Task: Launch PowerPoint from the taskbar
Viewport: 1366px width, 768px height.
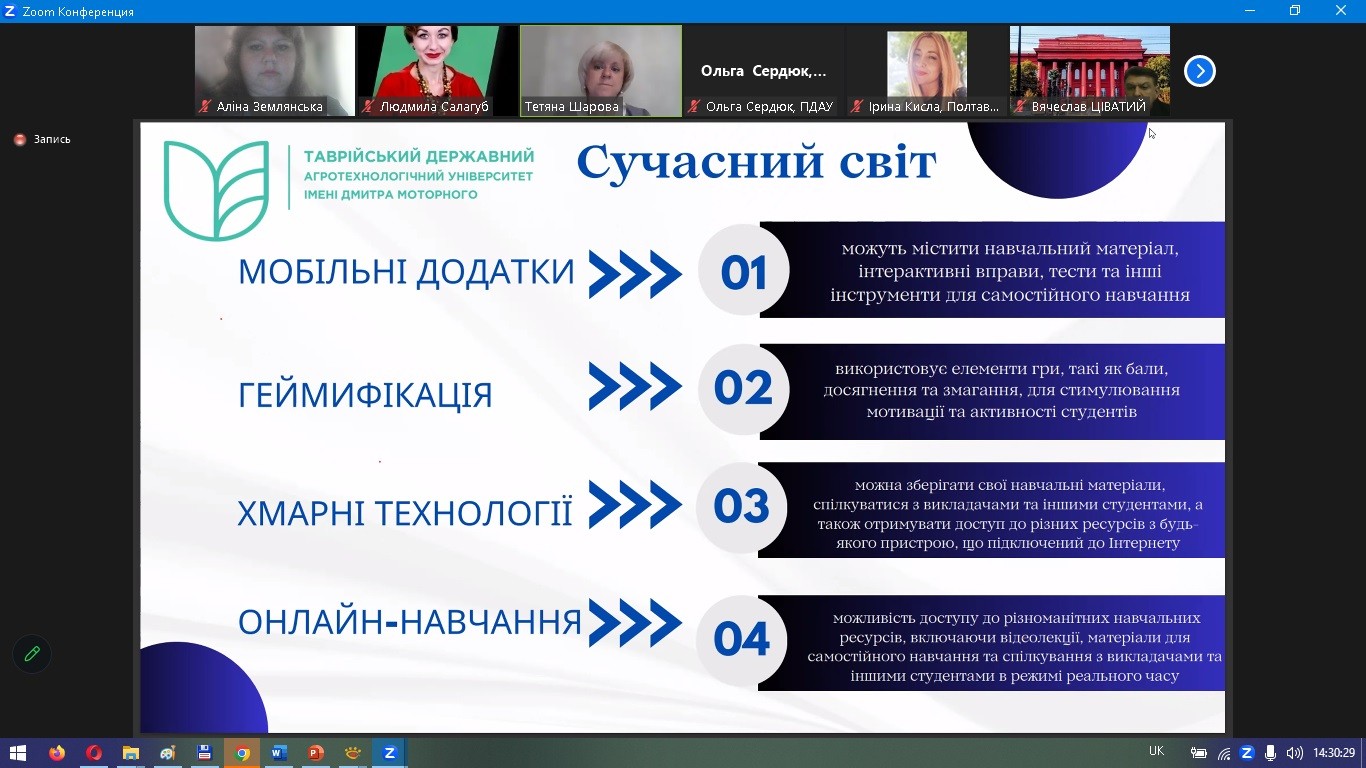Action: (315, 753)
